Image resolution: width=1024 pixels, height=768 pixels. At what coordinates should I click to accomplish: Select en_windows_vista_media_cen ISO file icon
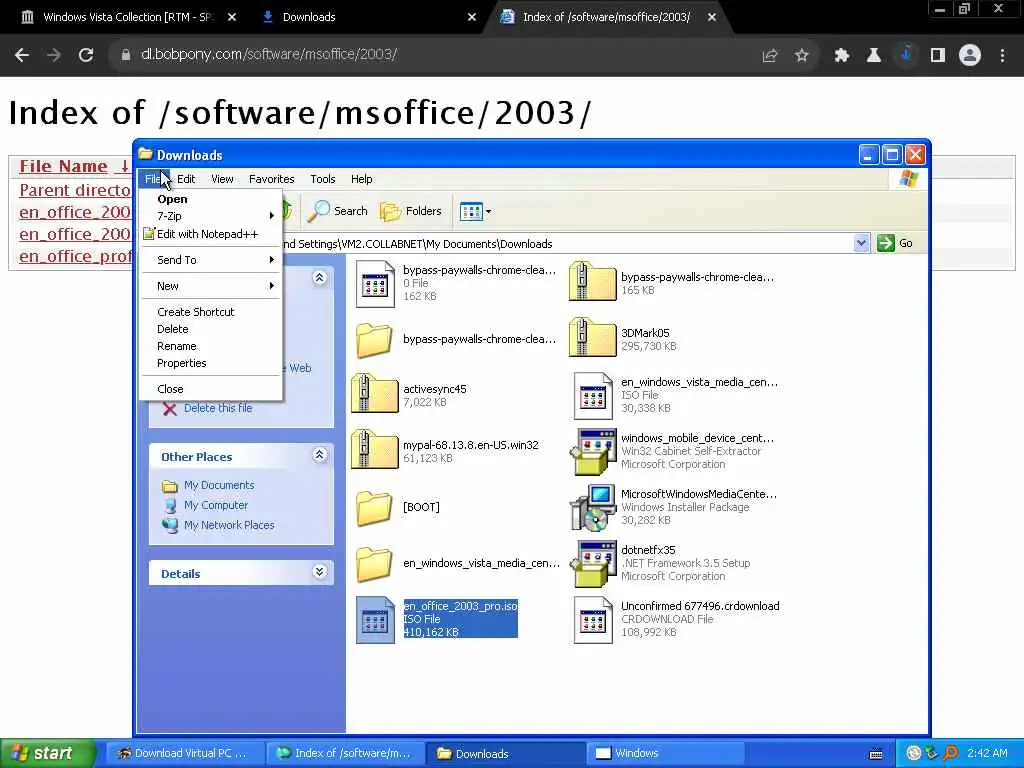pos(593,395)
